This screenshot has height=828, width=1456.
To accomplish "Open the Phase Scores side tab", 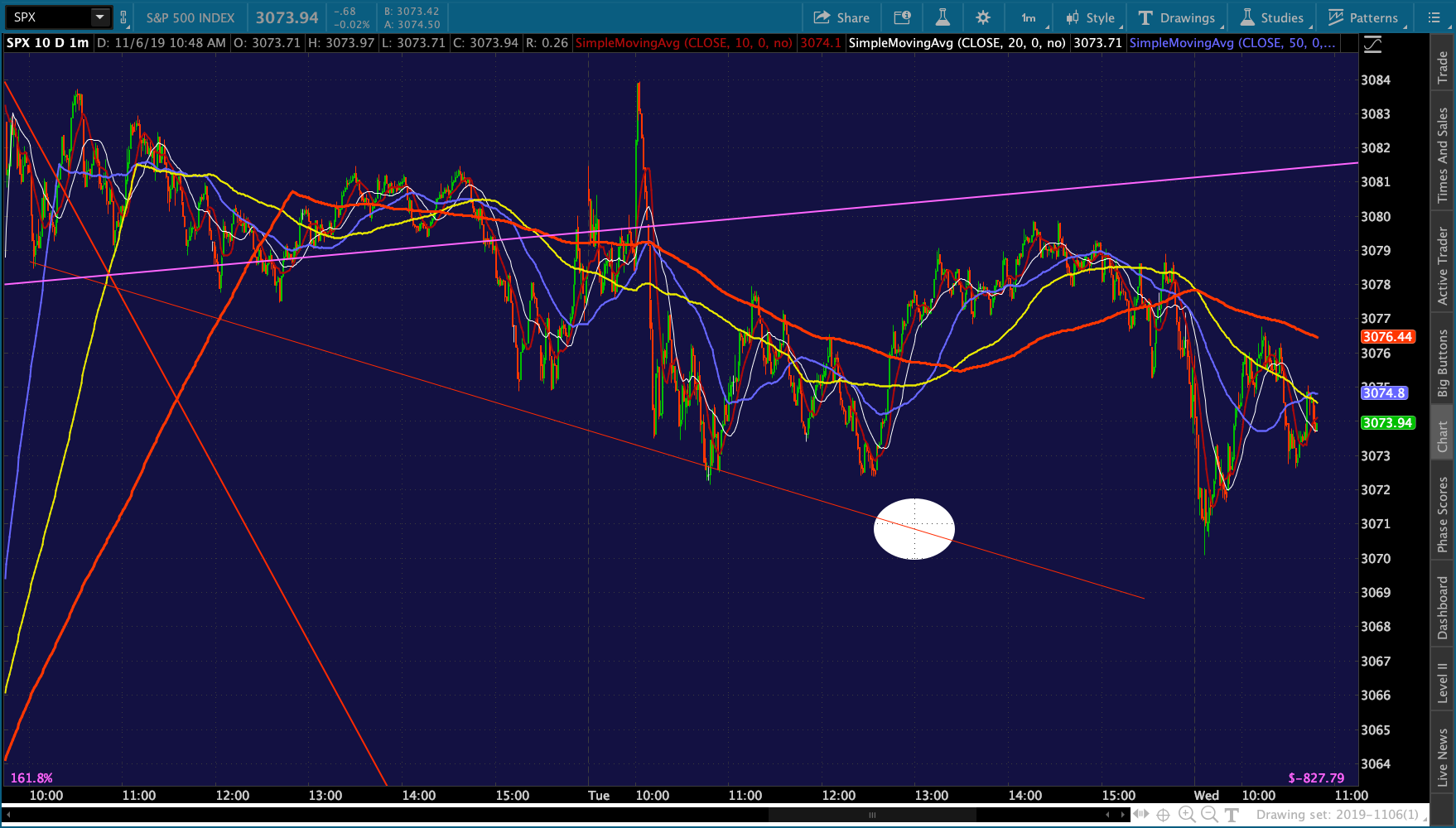I will click(x=1443, y=513).
